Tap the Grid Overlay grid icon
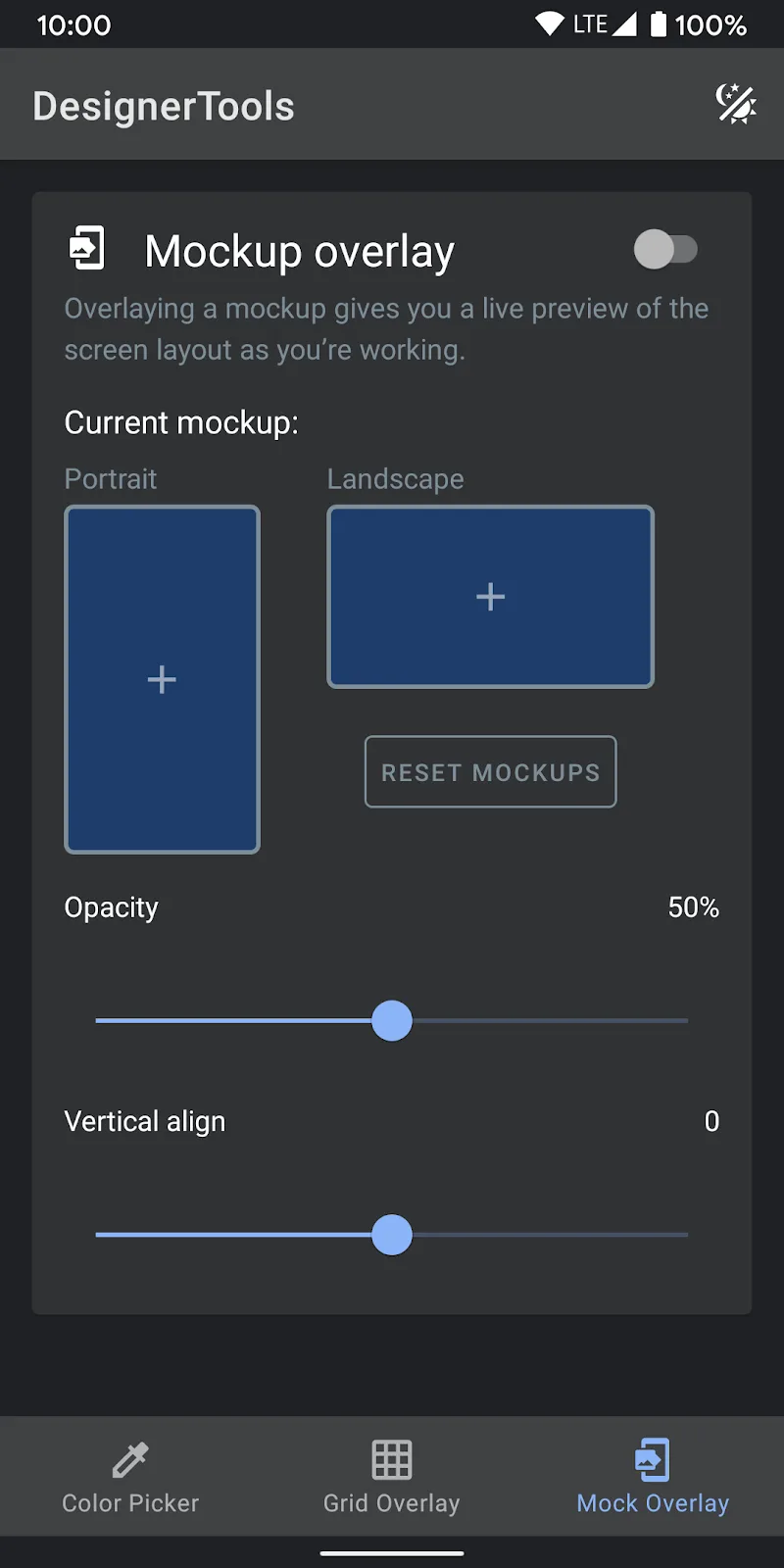Screen dimensions: 784x1568 (x=392, y=1459)
